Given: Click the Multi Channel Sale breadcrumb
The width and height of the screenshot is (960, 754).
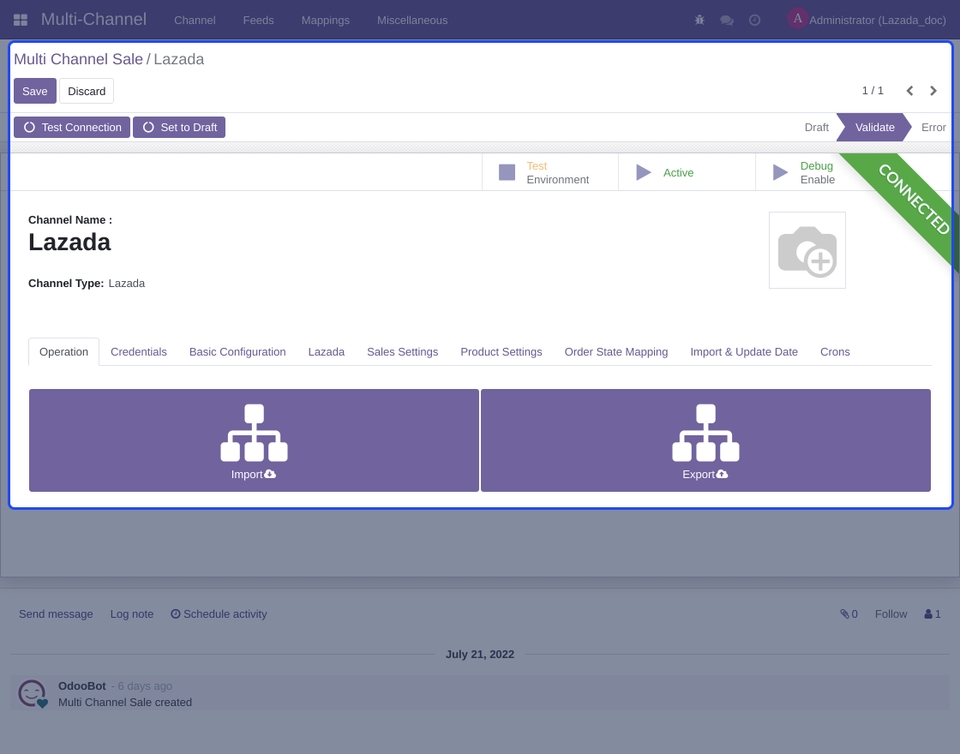Looking at the screenshot, I should (x=78, y=59).
